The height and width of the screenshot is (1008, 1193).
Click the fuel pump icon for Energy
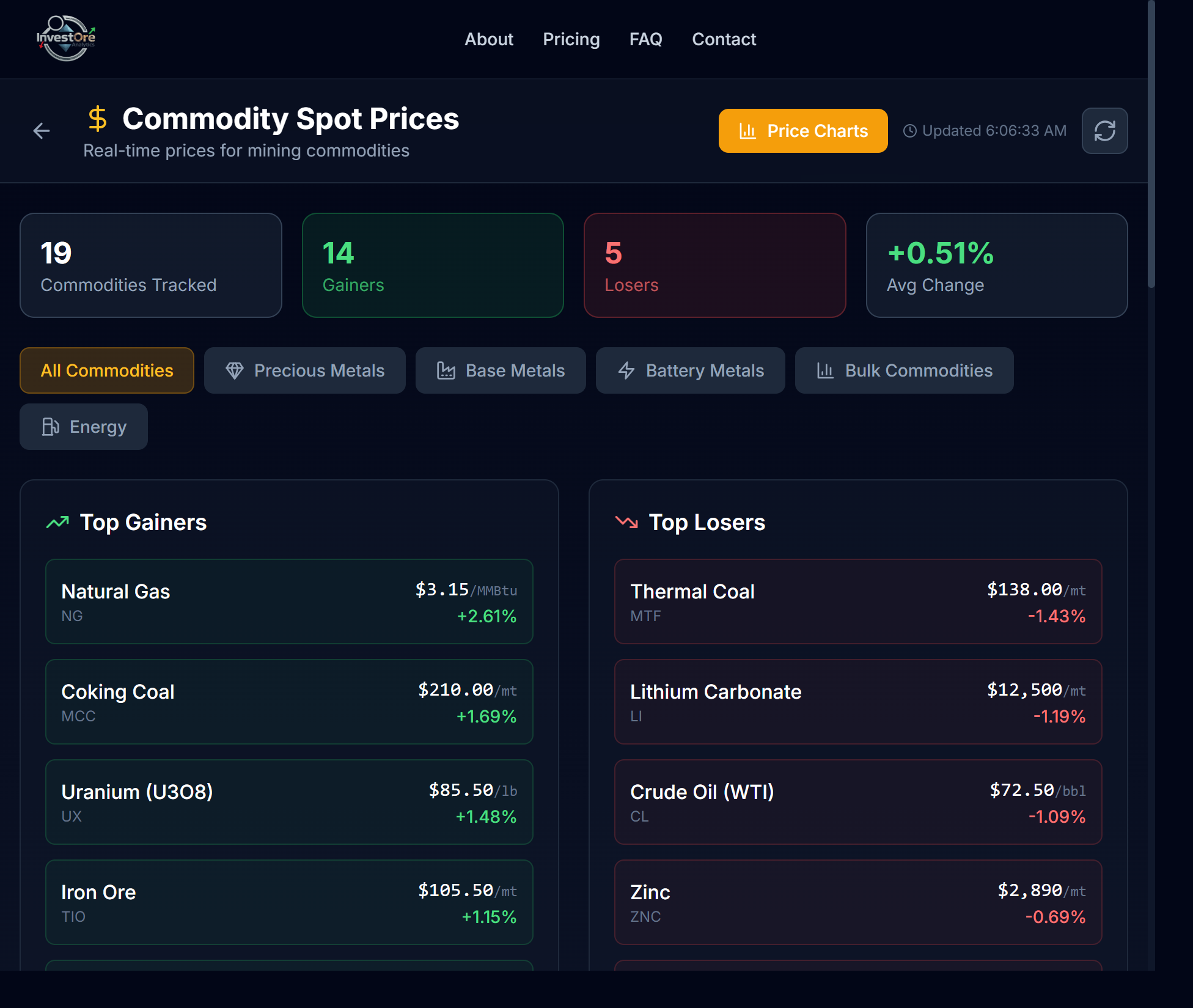(50, 427)
